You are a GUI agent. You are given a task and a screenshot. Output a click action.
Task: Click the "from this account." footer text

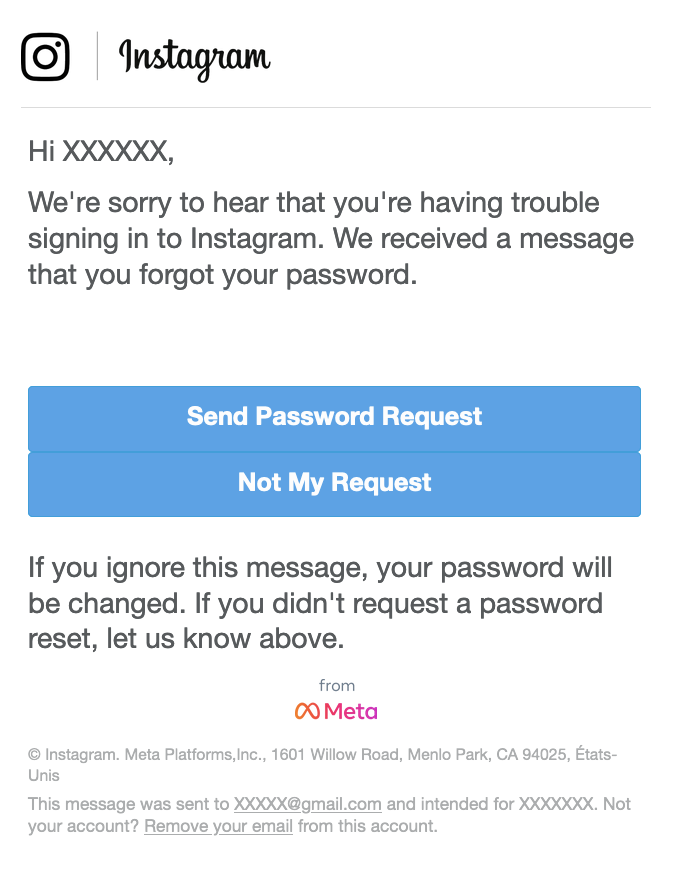click(x=367, y=826)
